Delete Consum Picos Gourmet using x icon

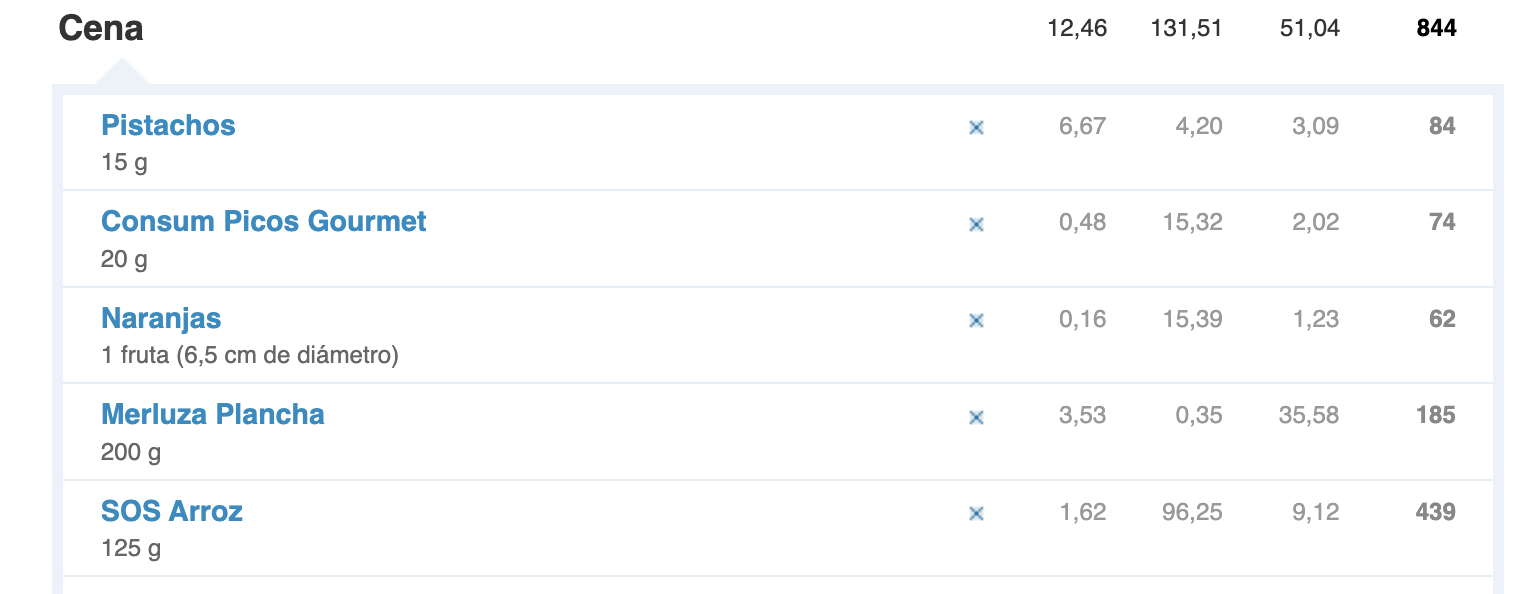coord(977,225)
